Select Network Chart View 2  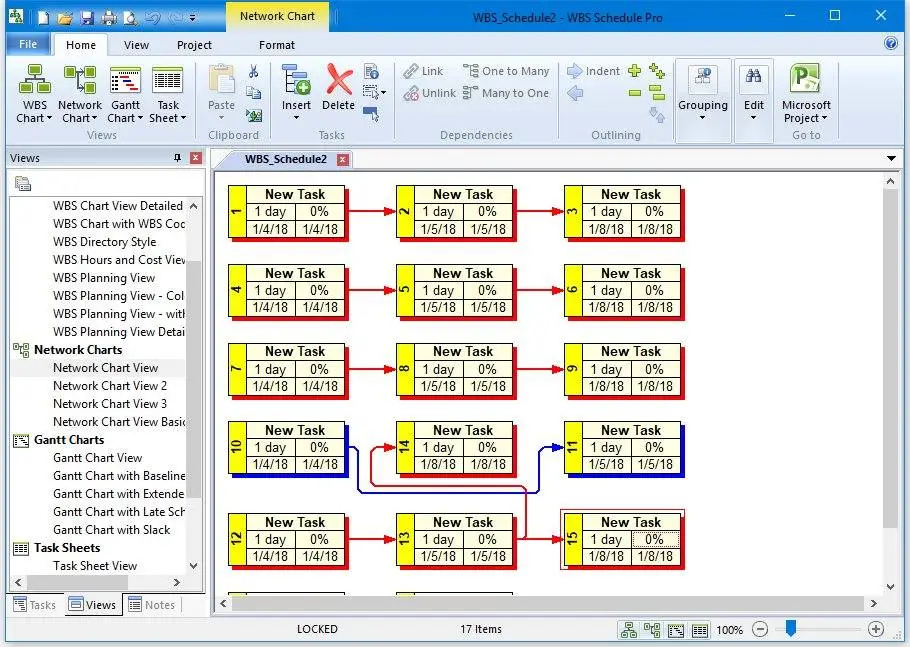click(x=110, y=385)
